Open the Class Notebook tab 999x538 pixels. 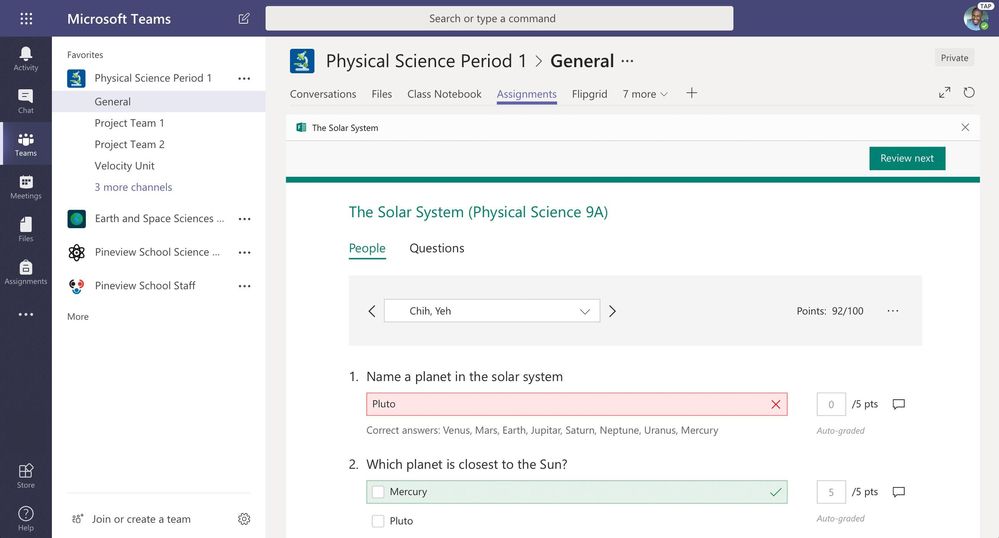(444, 94)
